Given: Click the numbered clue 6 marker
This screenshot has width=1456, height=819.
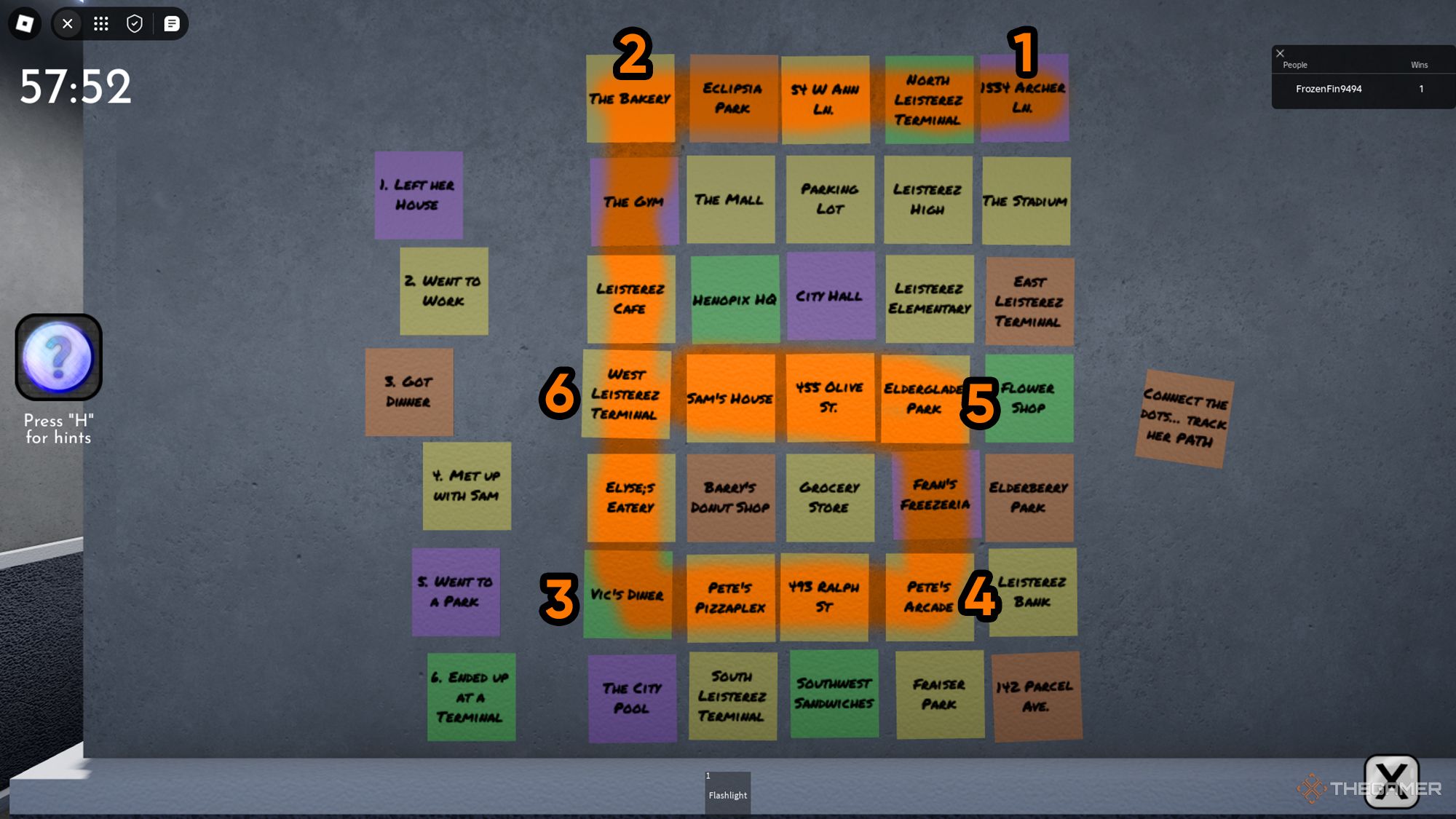Looking at the screenshot, I should point(560,390).
